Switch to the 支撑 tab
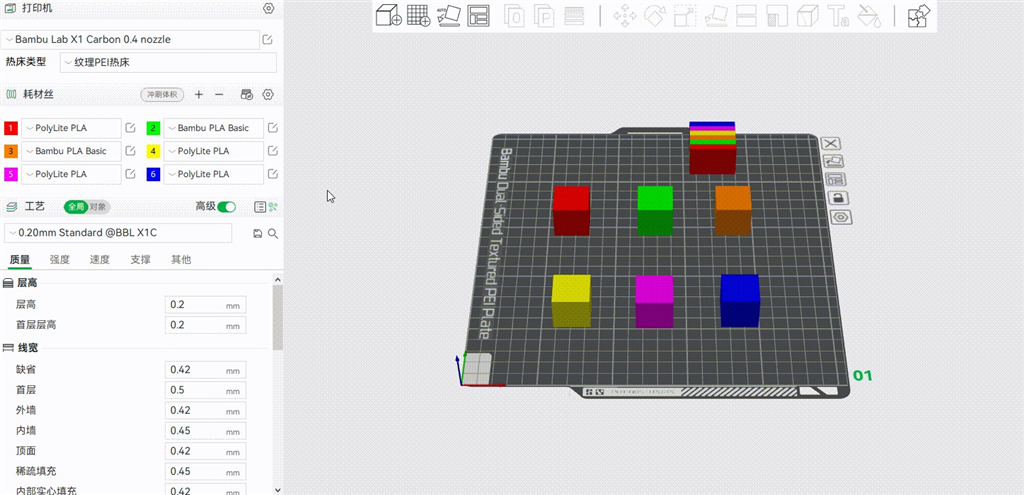Viewport: 1024px width, 495px height. pos(140,259)
